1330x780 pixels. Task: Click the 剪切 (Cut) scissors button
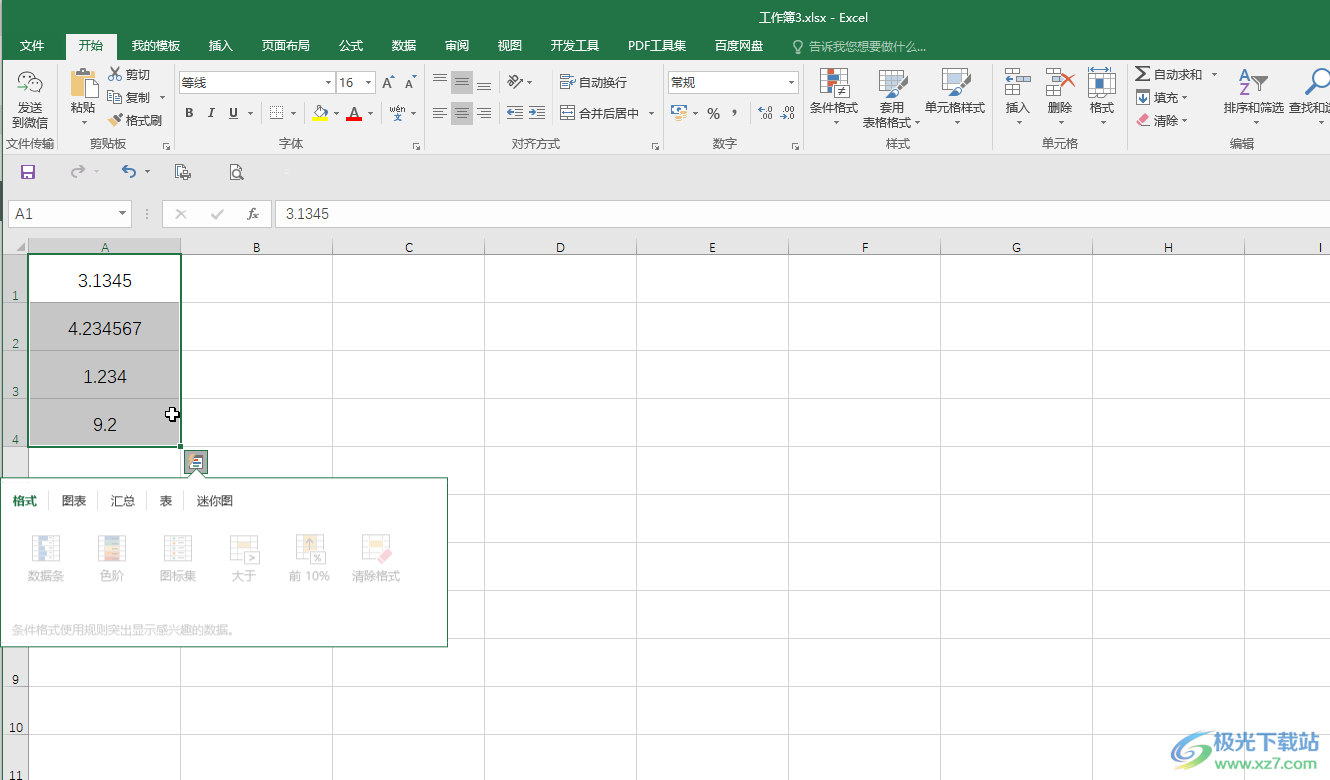(x=128, y=75)
